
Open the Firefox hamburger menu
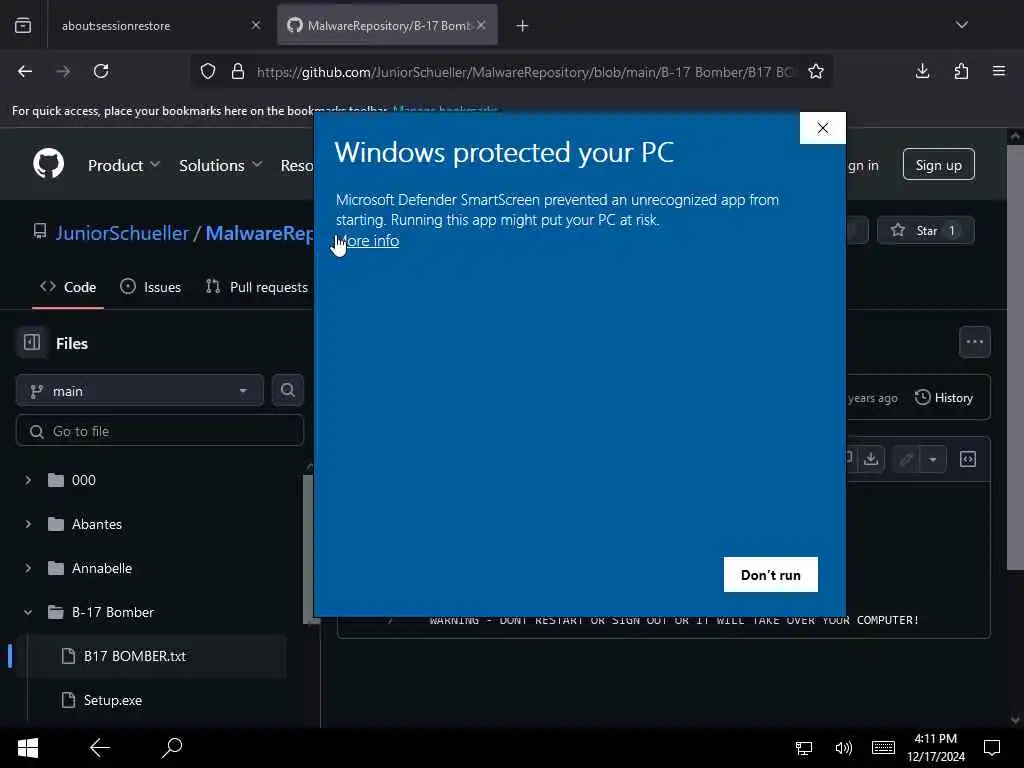(x=999, y=71)
